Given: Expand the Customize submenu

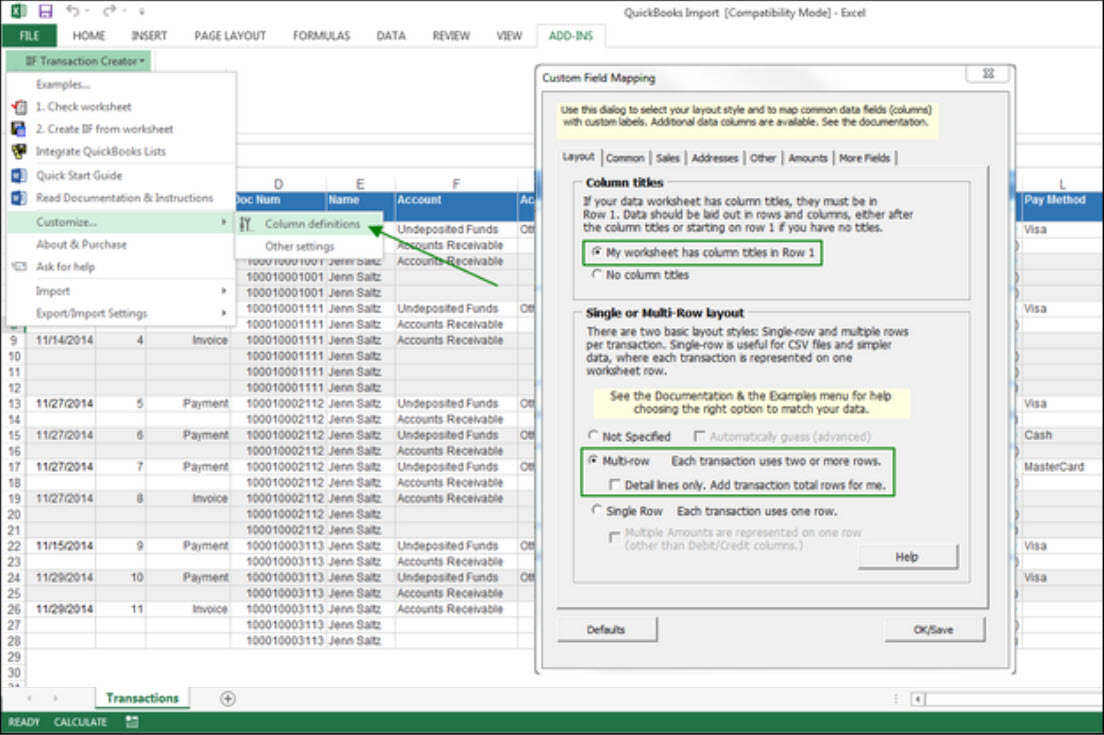Looking at the screenshot, I should pos(120,222).
